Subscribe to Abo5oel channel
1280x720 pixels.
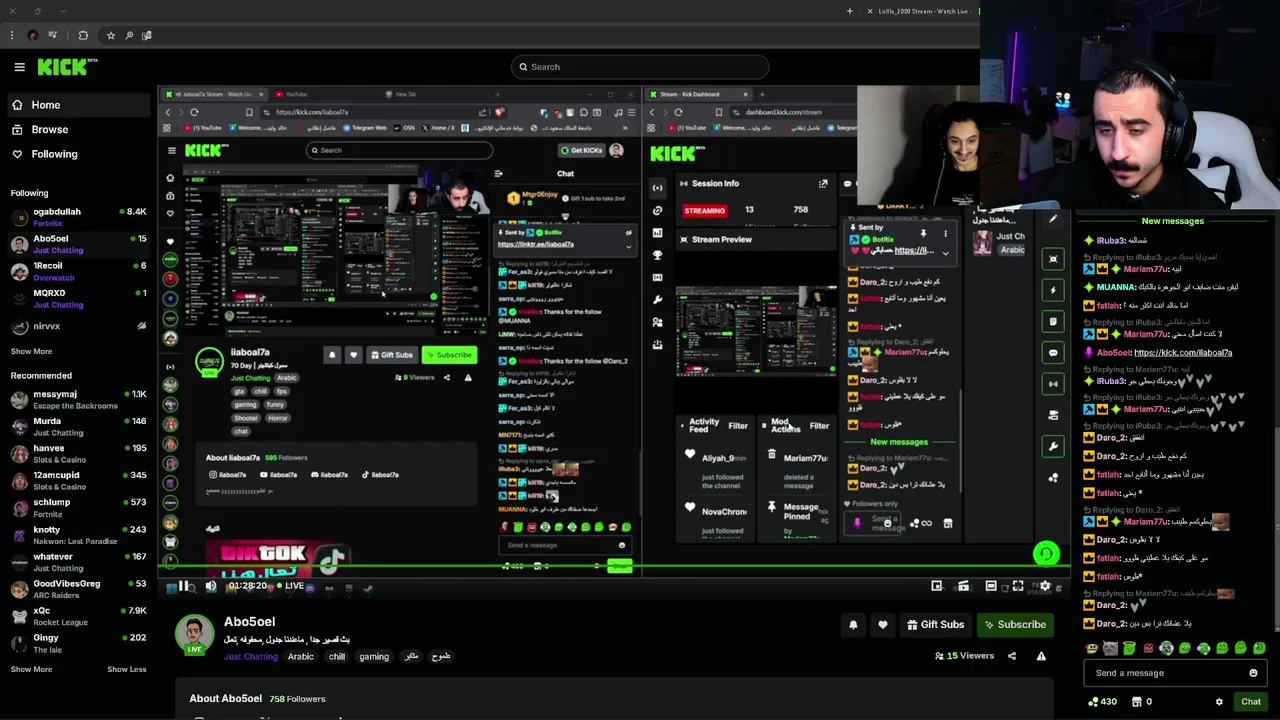1015,625
